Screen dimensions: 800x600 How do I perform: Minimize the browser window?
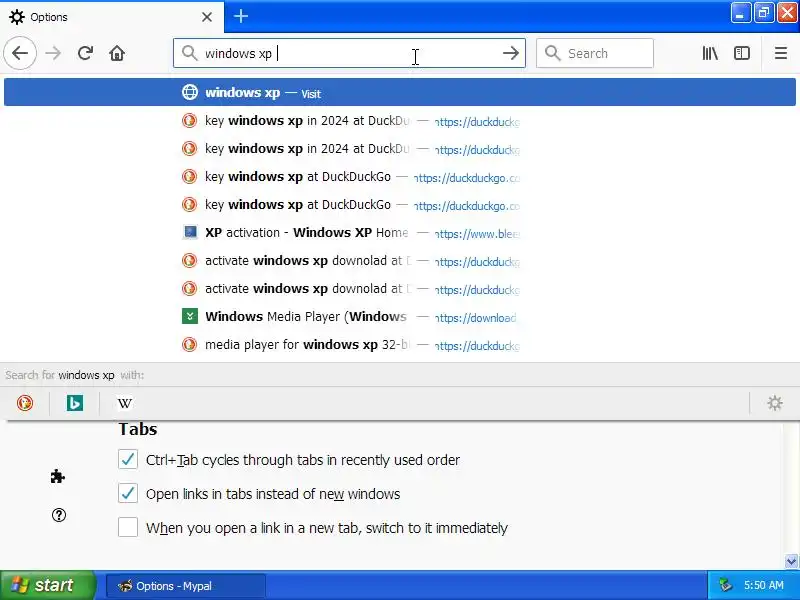(740, 13)
